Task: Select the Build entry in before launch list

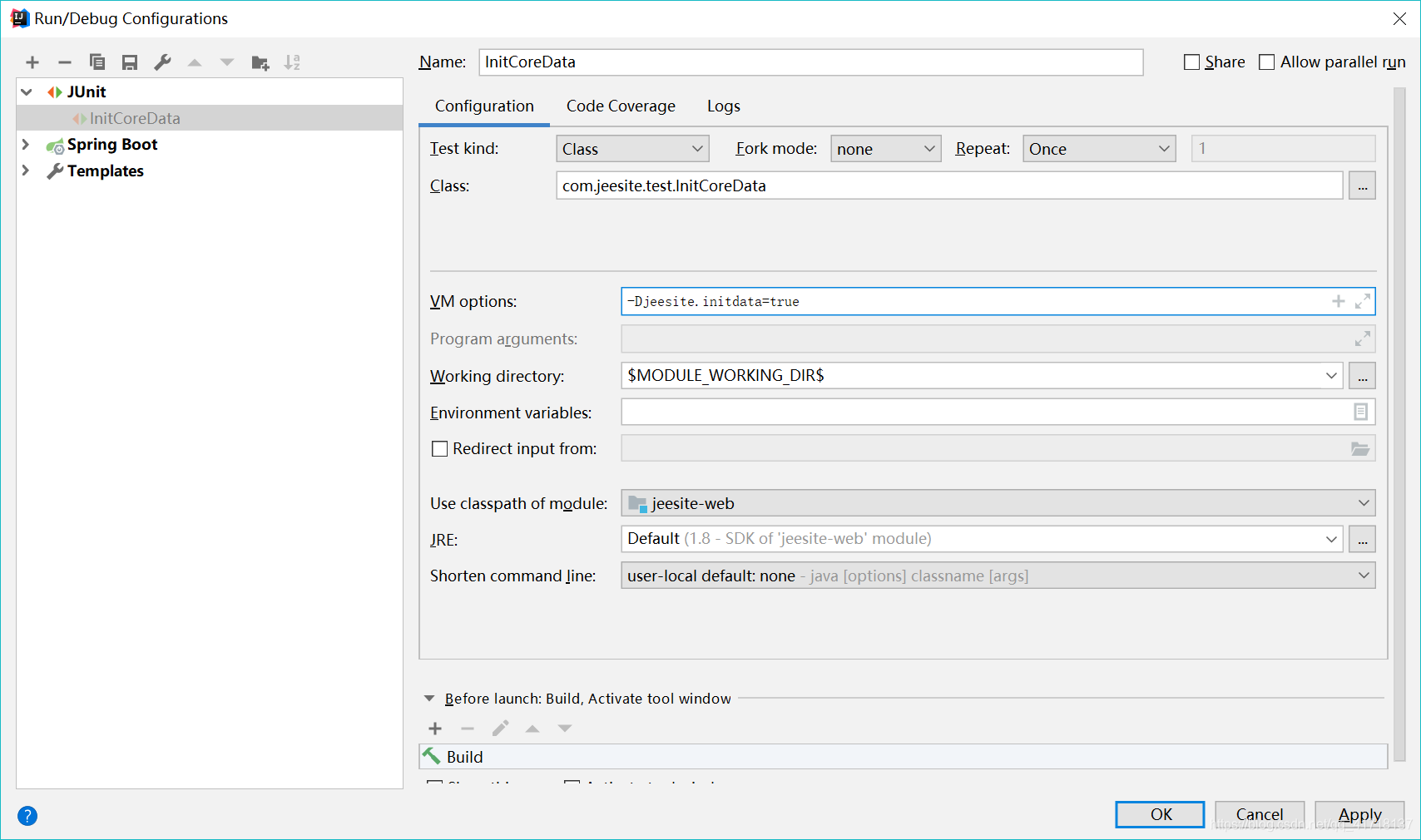Action: [903, 757]
